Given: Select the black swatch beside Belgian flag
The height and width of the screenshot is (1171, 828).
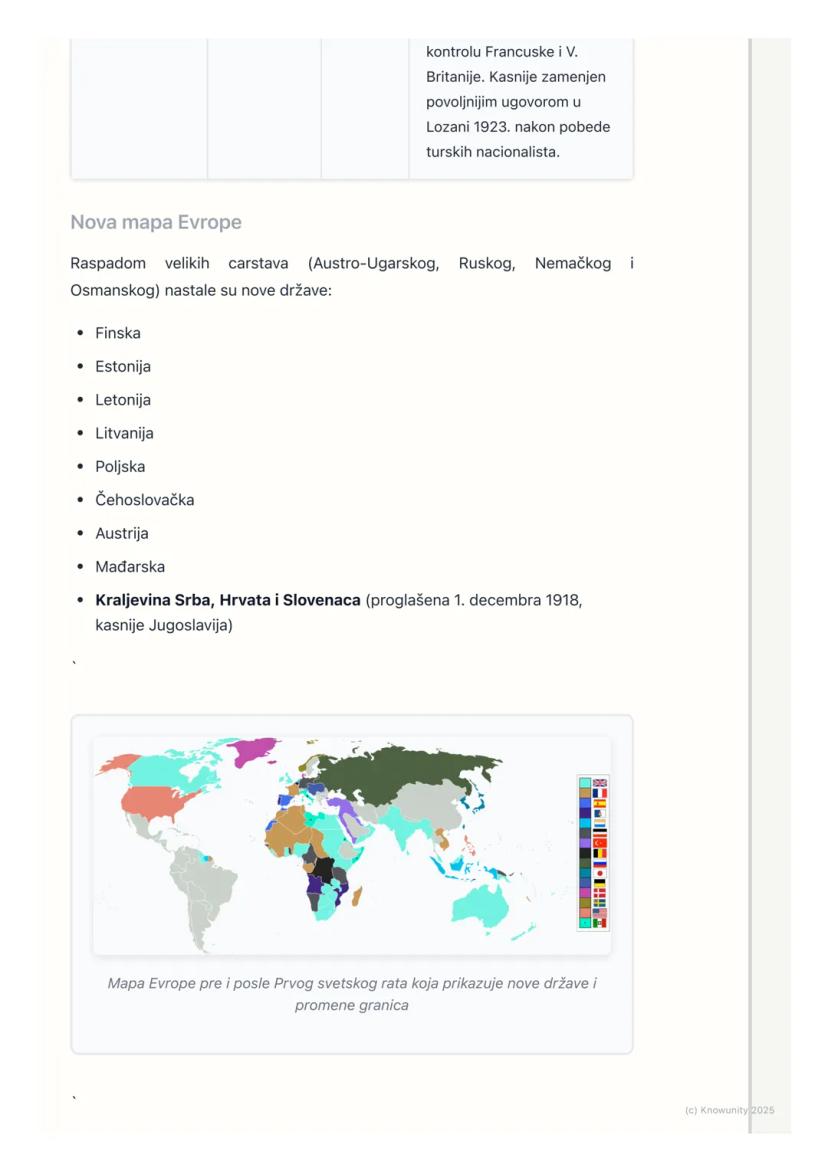Looking at the screenshot, I should click(x=585, y=853).
